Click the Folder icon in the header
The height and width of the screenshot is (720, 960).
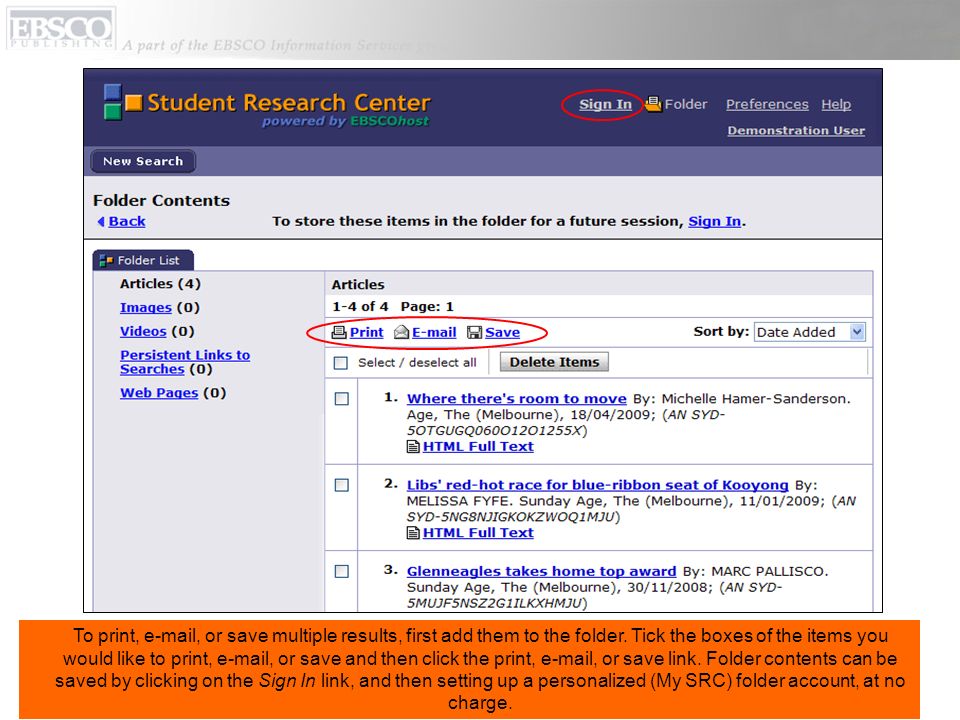[653, 104]
